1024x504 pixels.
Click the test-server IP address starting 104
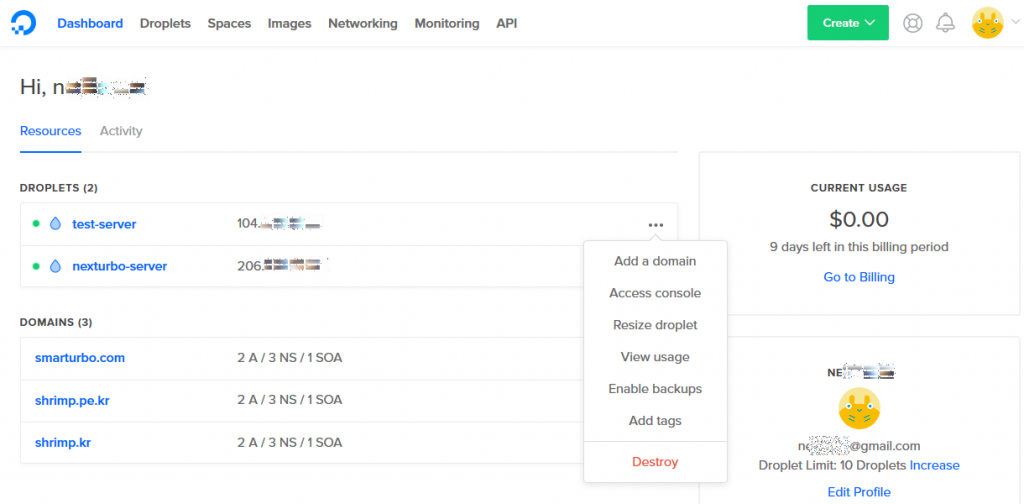(x=280, y=225)
